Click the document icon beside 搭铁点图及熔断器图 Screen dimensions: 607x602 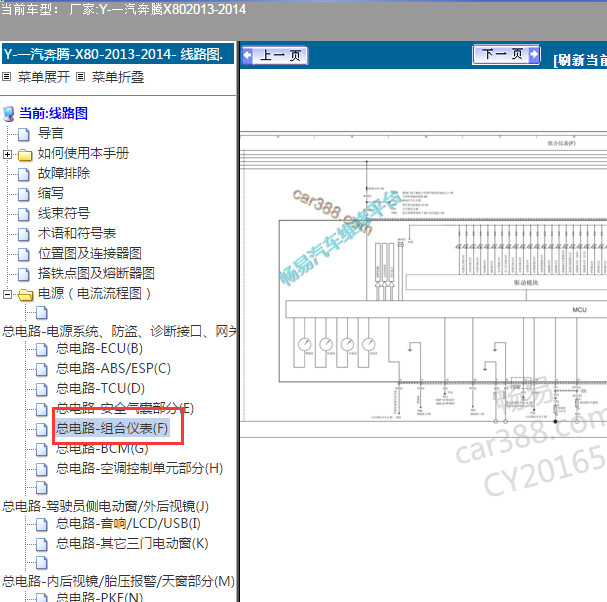click(x=24, y=274)
